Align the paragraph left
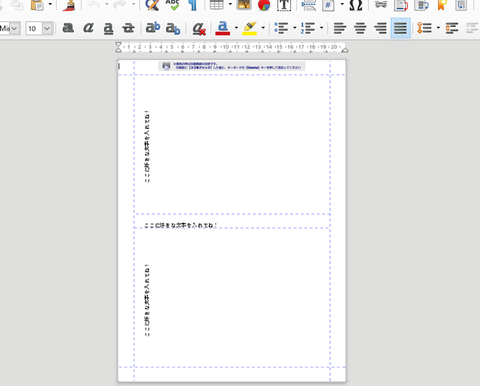This screenshot has width=480, height=386. (x=340, y=28)
